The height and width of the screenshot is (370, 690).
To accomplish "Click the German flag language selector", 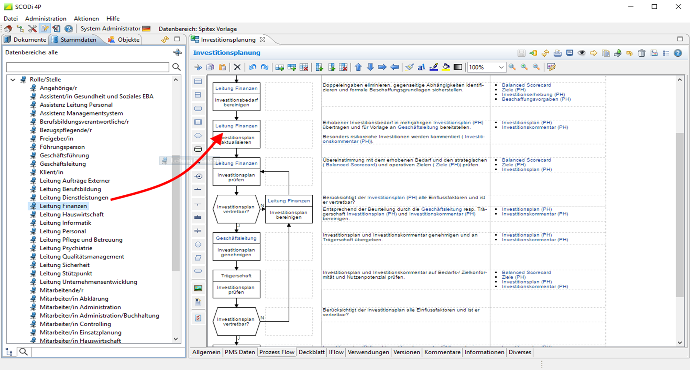I will [146, 29].
